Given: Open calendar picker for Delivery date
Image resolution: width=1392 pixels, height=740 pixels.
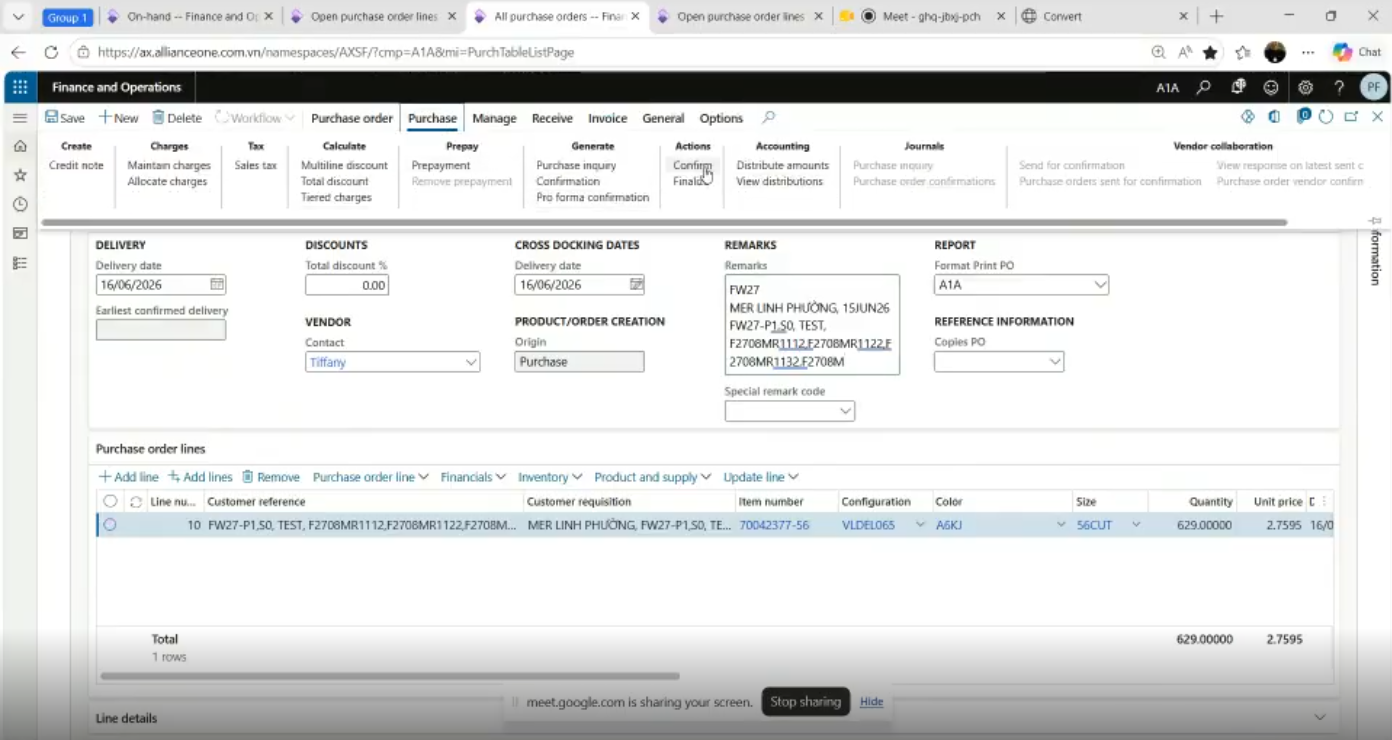Looking at the screenshot, I should coord(217,284).
